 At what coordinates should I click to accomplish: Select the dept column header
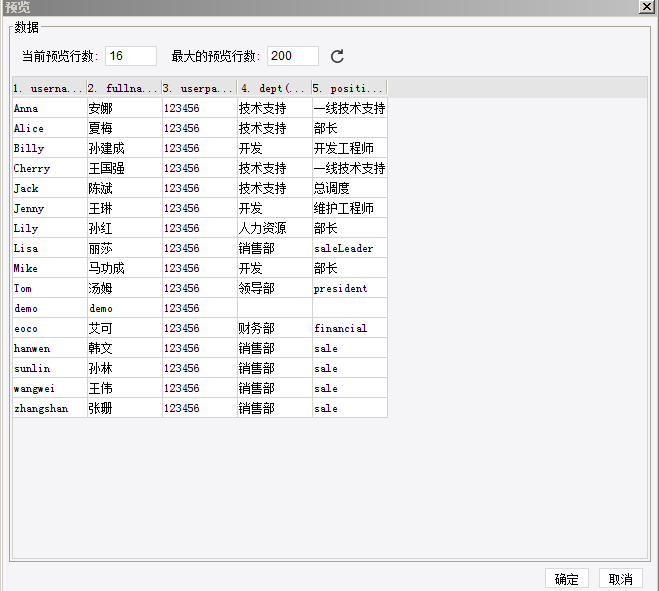click(x=274, y=88)
